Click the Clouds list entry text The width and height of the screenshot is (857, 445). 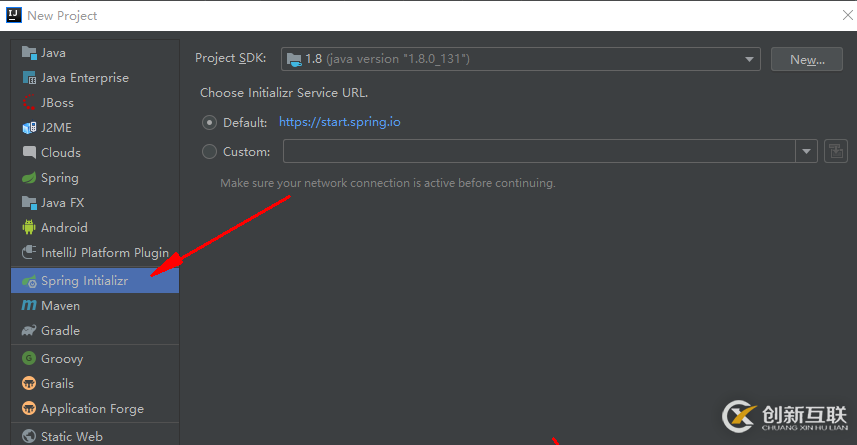pyautogui.click(x=61, y=153)
